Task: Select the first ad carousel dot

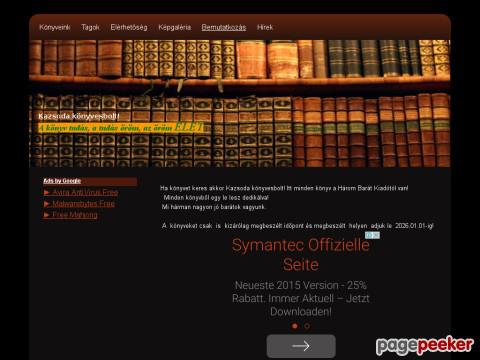Action: pos(295,326)
